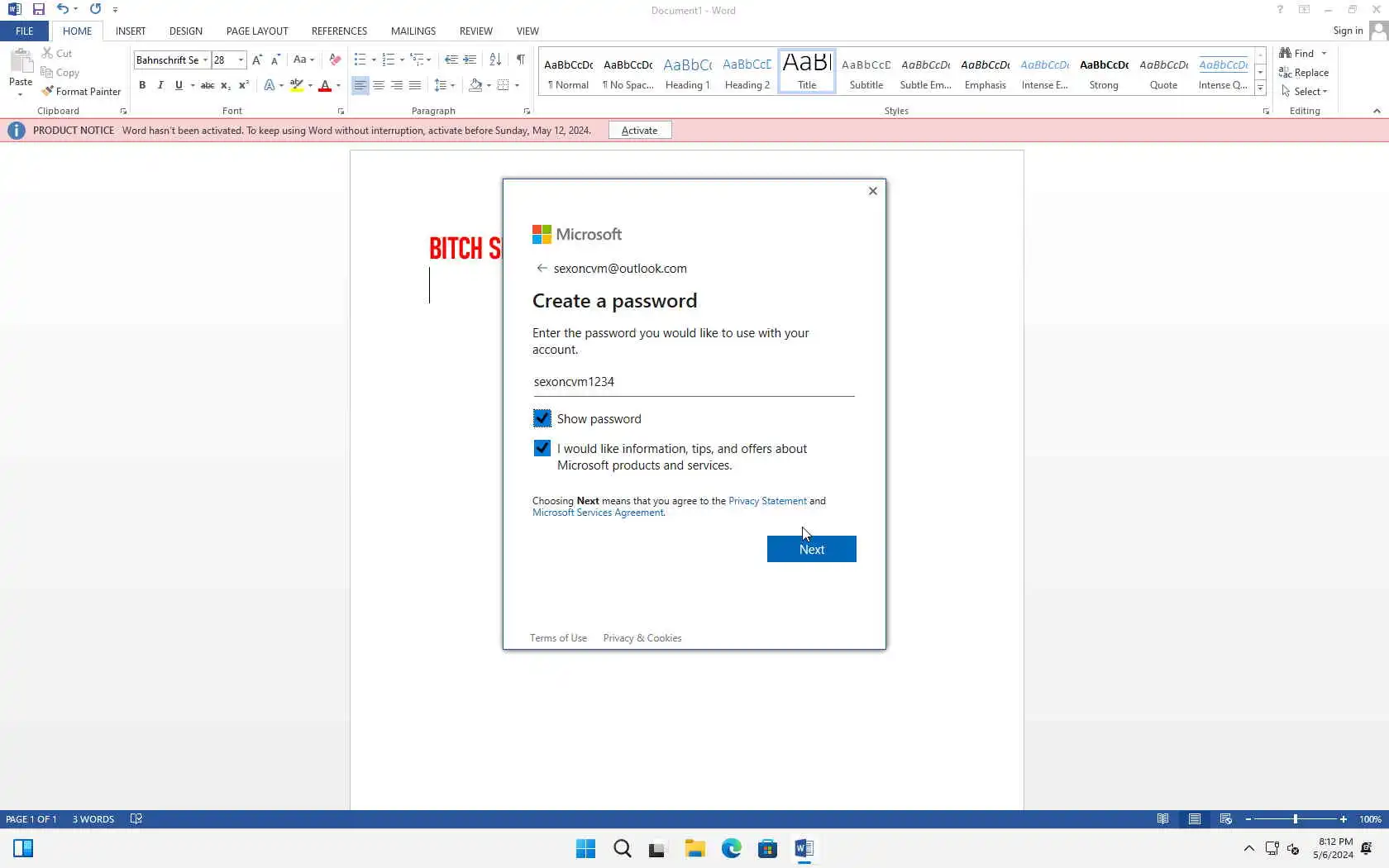
Task: Open the Terms of Use link
Action: pyautogui.click(x=558, y=638)
